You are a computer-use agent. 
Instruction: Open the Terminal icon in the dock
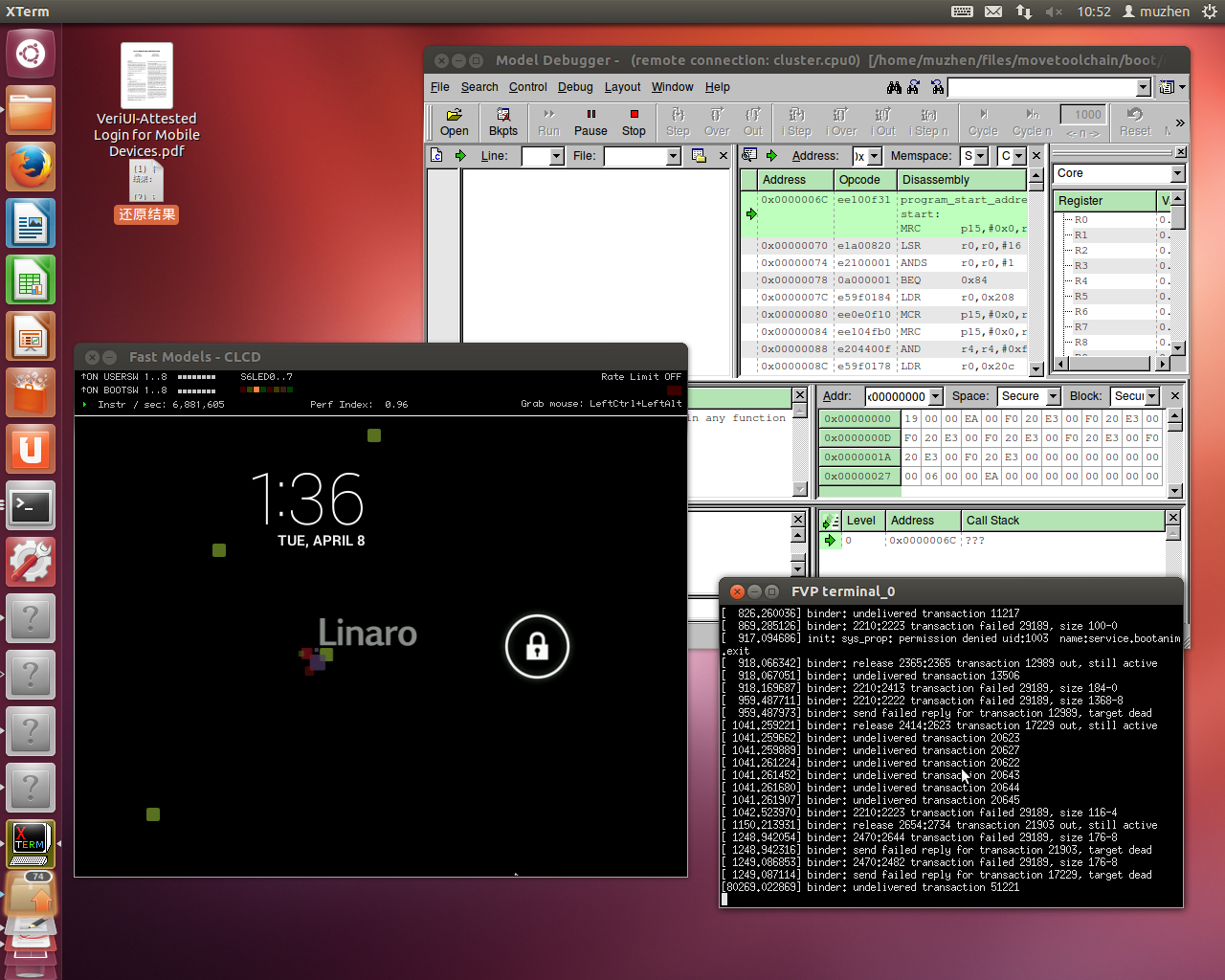click(x=31, y=506)
